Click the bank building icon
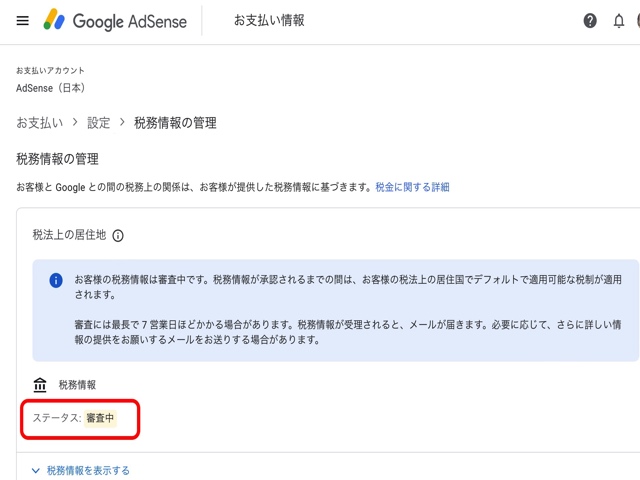Image resolution: width=640 pixels, height=480 pixels. 40,385
